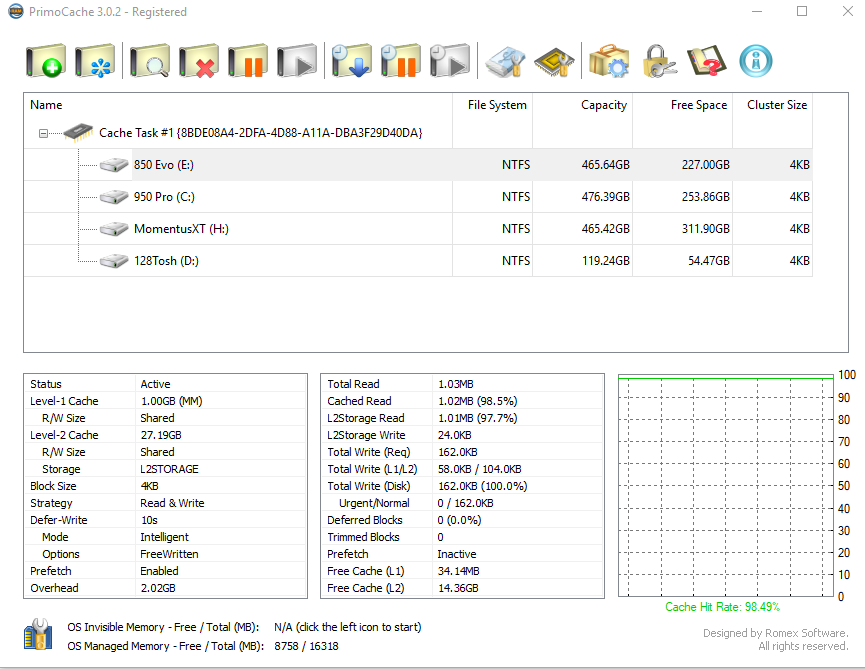Click the blue down-arrow clock toolbar icon
Viewport: 865px width, 669px height.
pos(351,62)
